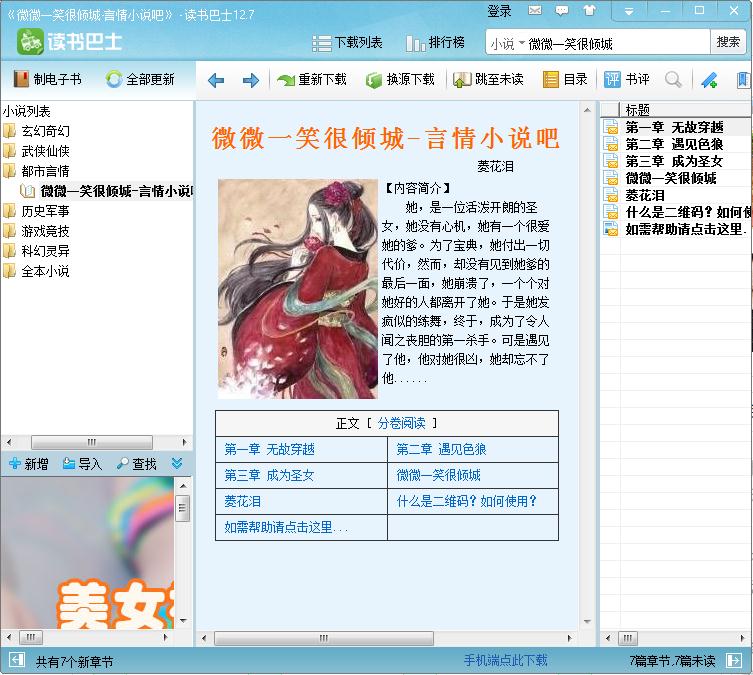Collapse left panel with status bar arrow icon
The image size is (753, 675).
tap(17, 660)
